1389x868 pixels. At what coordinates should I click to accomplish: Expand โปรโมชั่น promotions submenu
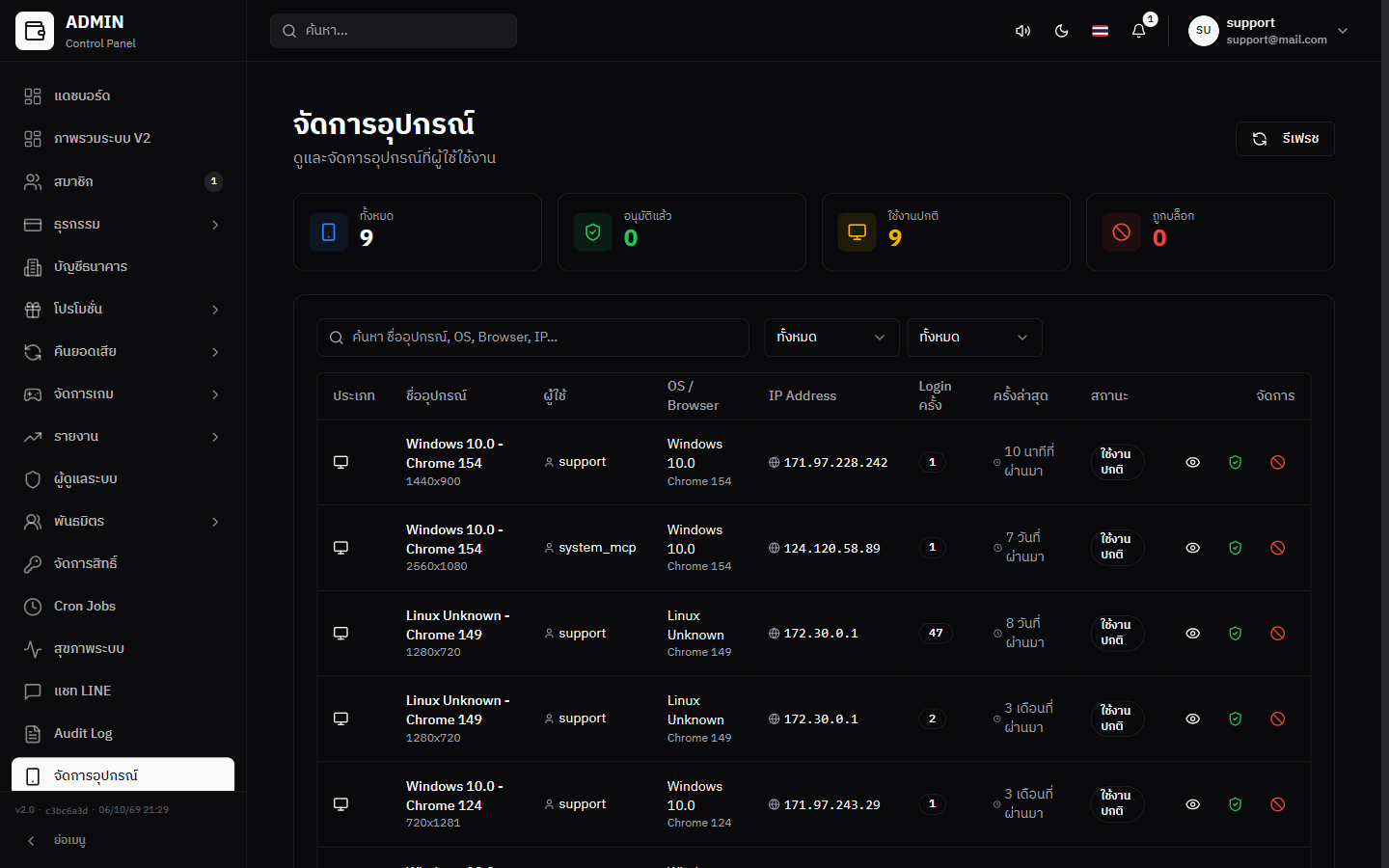pos(123,309)
